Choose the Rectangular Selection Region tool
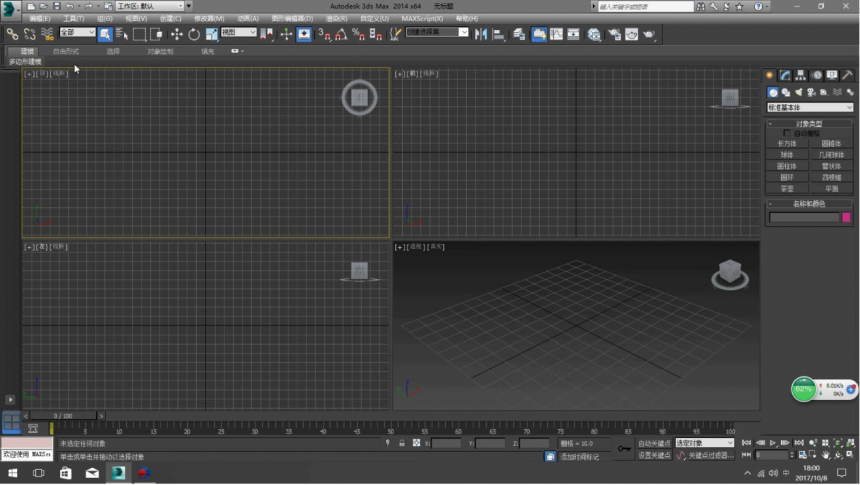Screen dimensions: 860x485 coord(139,34)
